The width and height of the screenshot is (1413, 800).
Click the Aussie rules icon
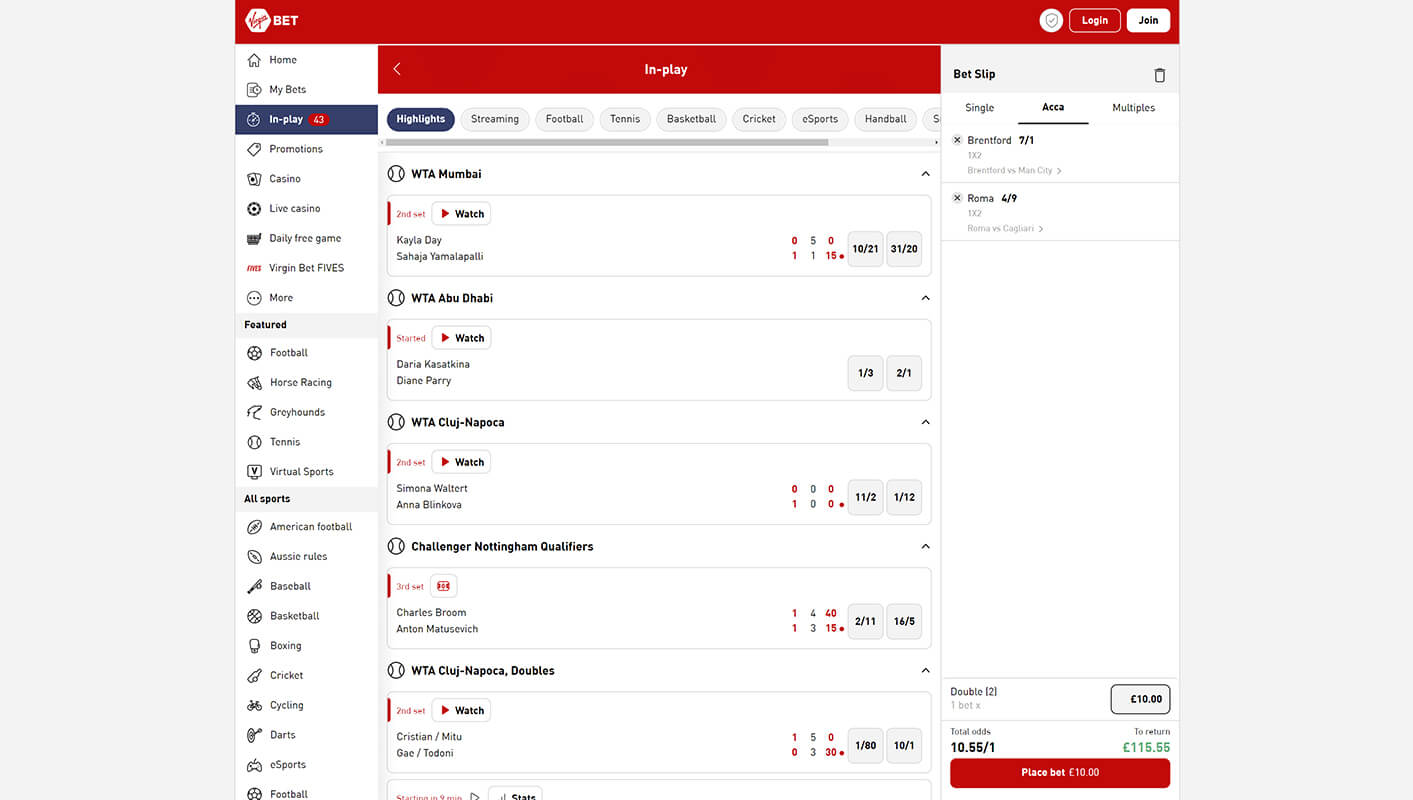pyautogui.click(x=254, y=557)
